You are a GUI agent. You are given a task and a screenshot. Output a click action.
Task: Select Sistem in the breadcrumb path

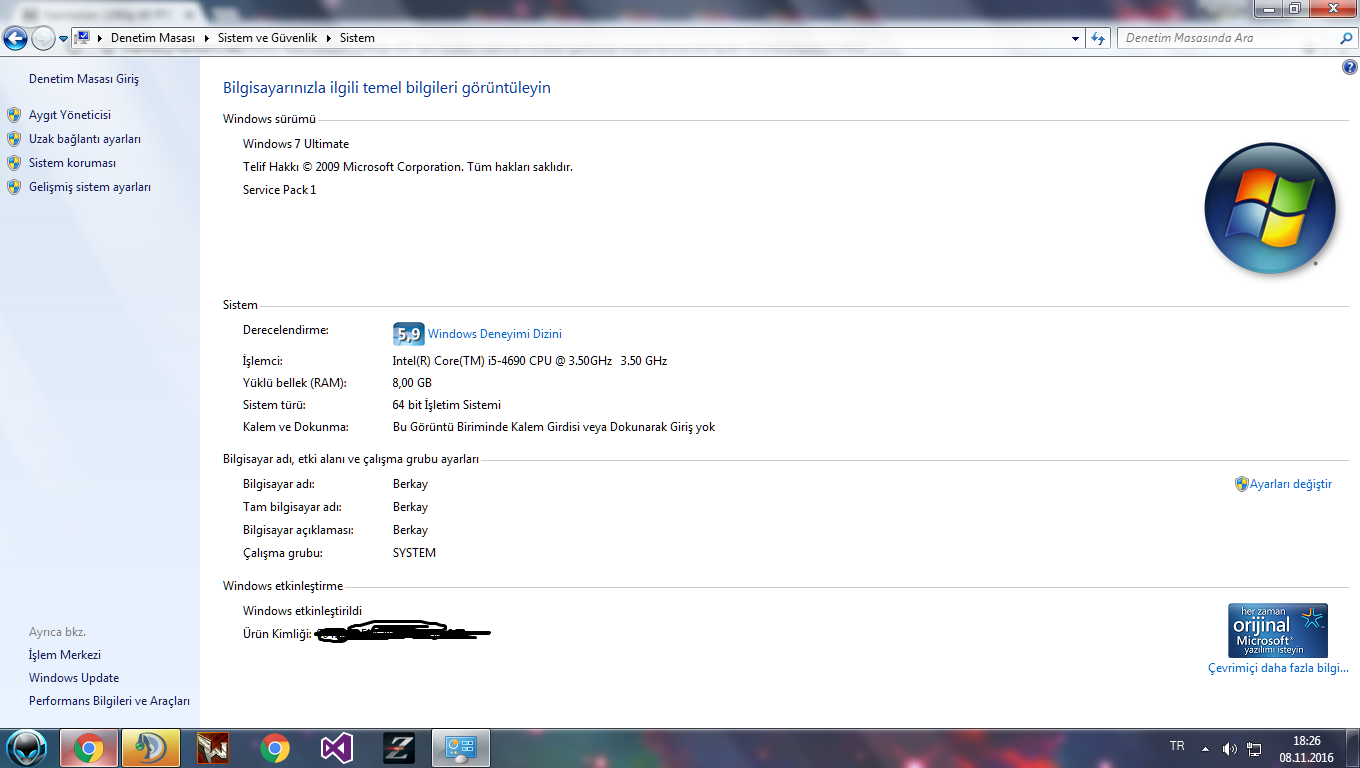point(357,38)
